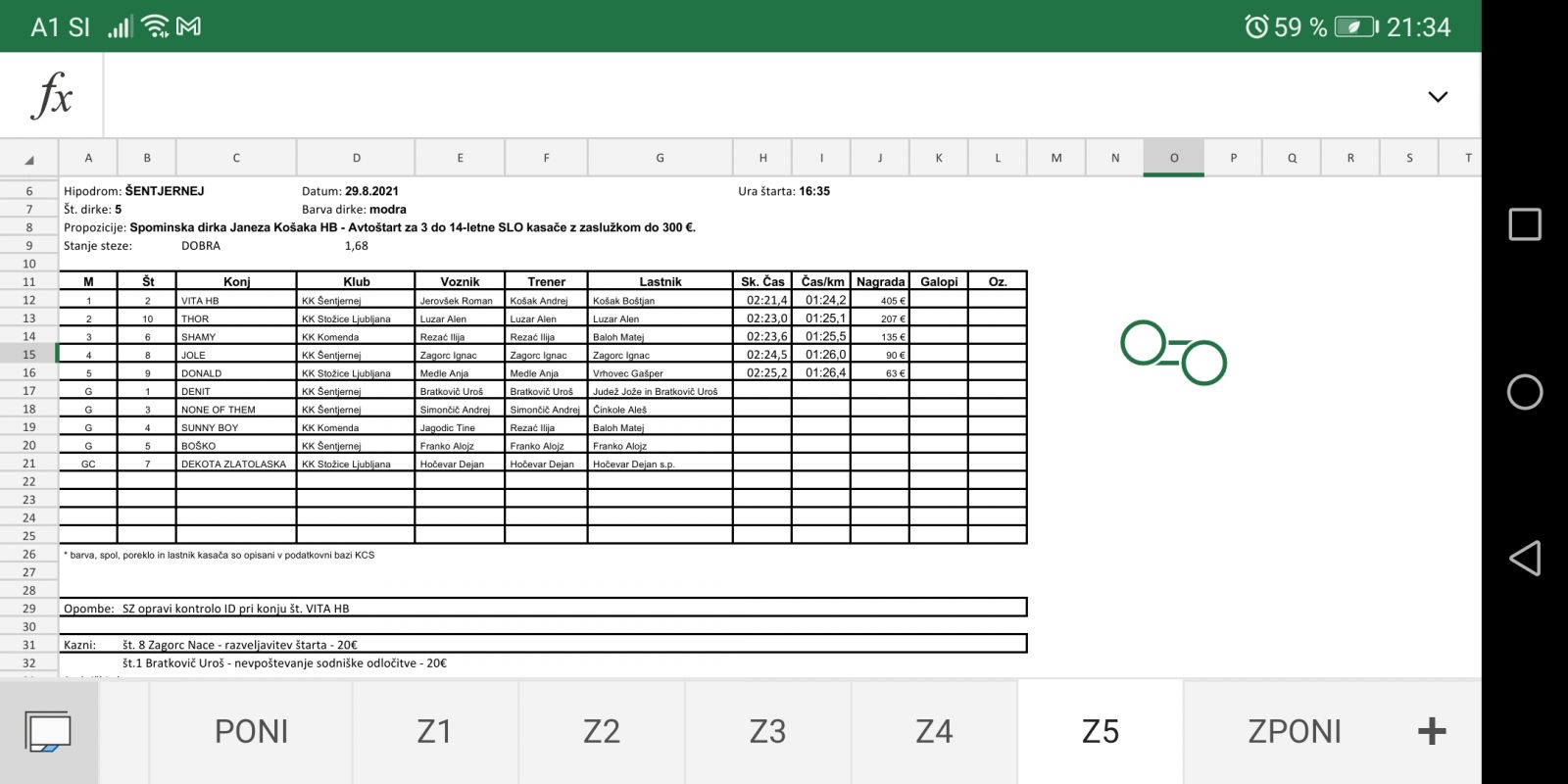This screenshot has height=784, width=1568.
Task: Tap the fx insert function icon
Action: point(52,96)
